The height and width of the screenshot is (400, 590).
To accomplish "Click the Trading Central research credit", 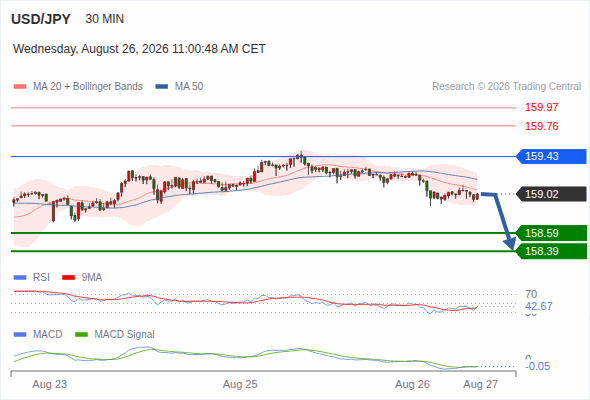I will point(506,87).
